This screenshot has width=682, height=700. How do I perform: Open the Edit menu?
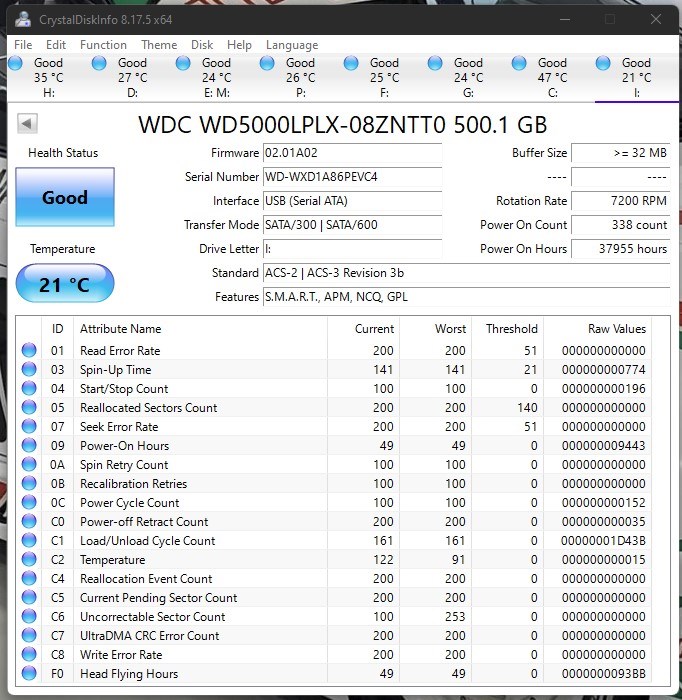pos(56,45)
